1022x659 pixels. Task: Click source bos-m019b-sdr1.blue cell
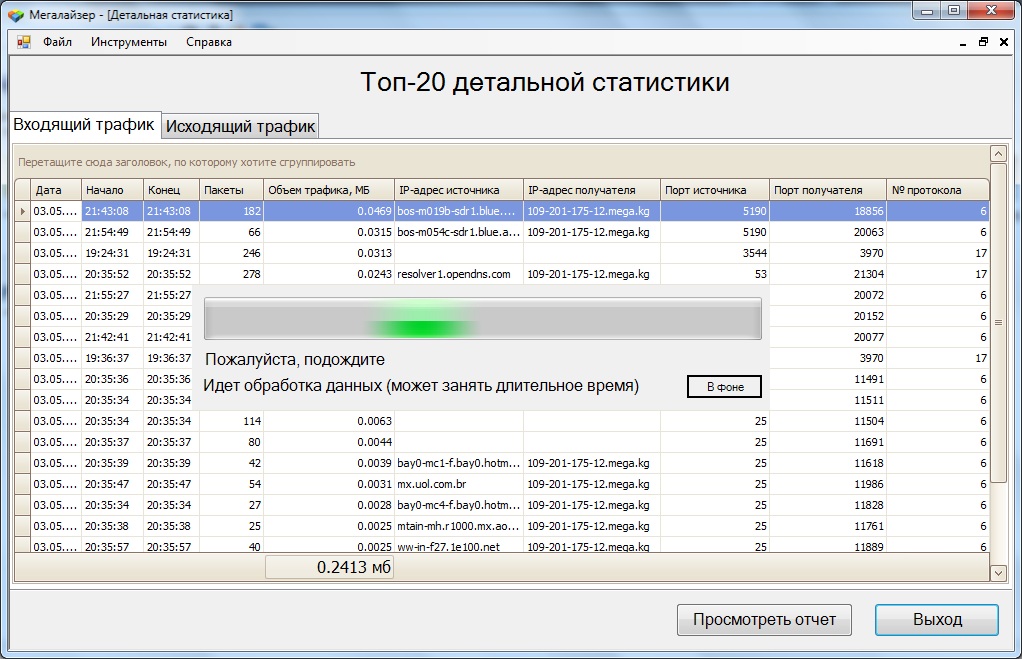point(459,211)
